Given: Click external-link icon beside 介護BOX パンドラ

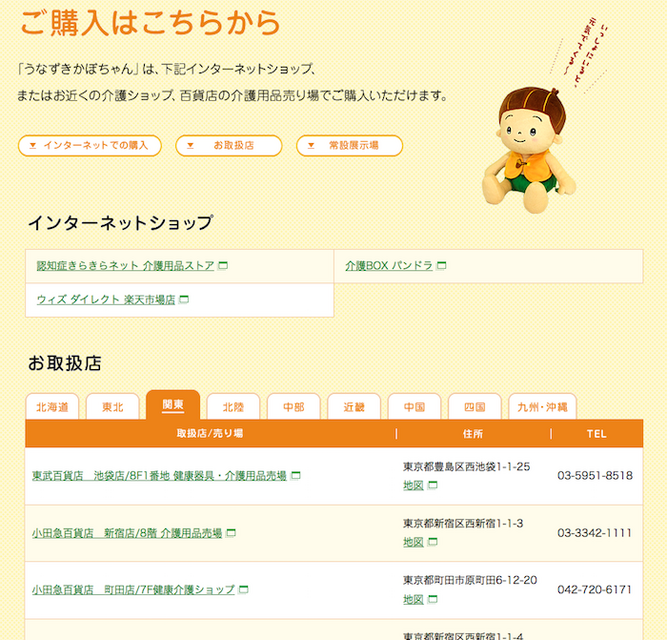Looking at the screenshot, I should tap(441, 266).
